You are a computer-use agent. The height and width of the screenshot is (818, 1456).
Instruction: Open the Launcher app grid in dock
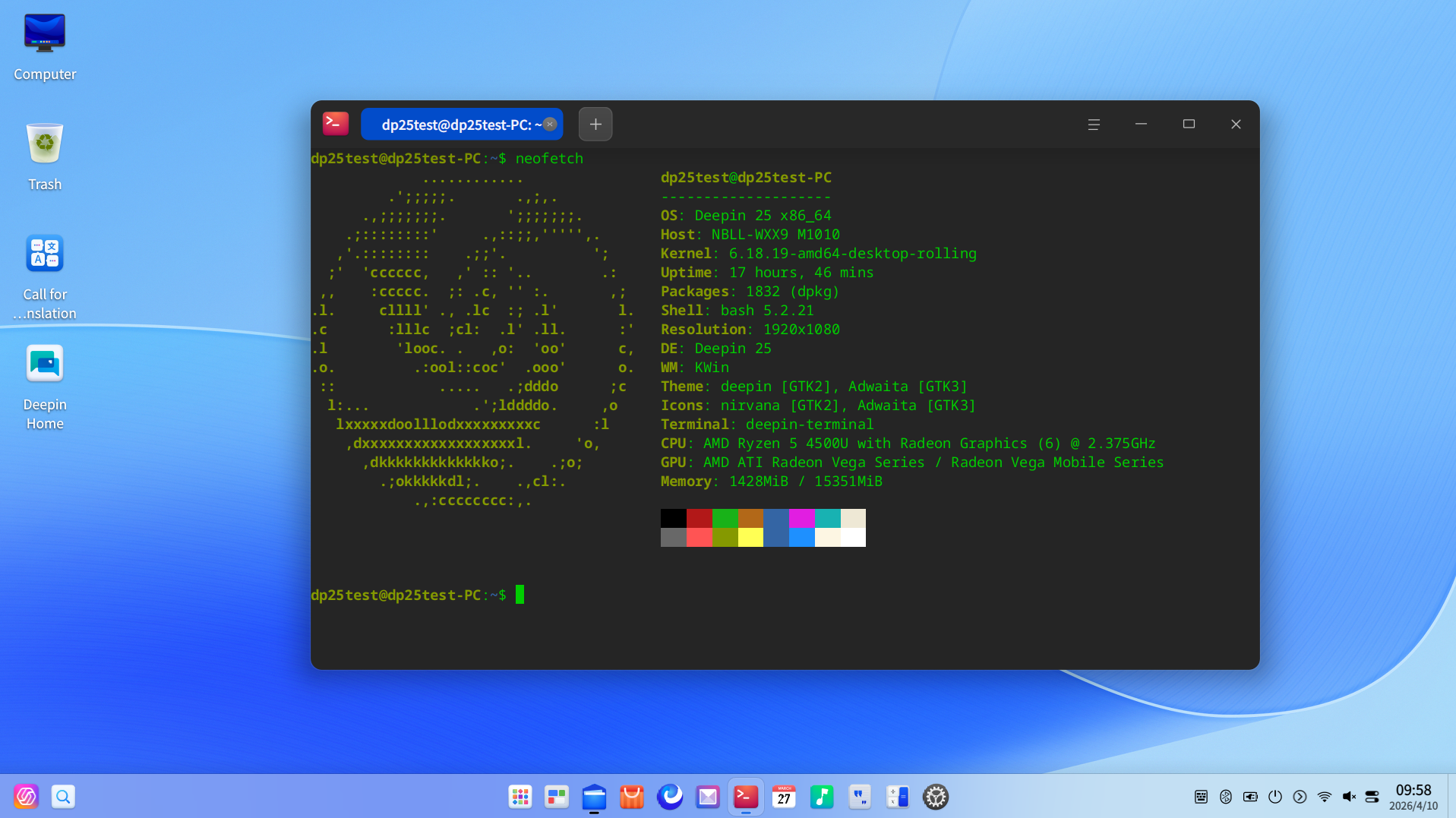520,797
